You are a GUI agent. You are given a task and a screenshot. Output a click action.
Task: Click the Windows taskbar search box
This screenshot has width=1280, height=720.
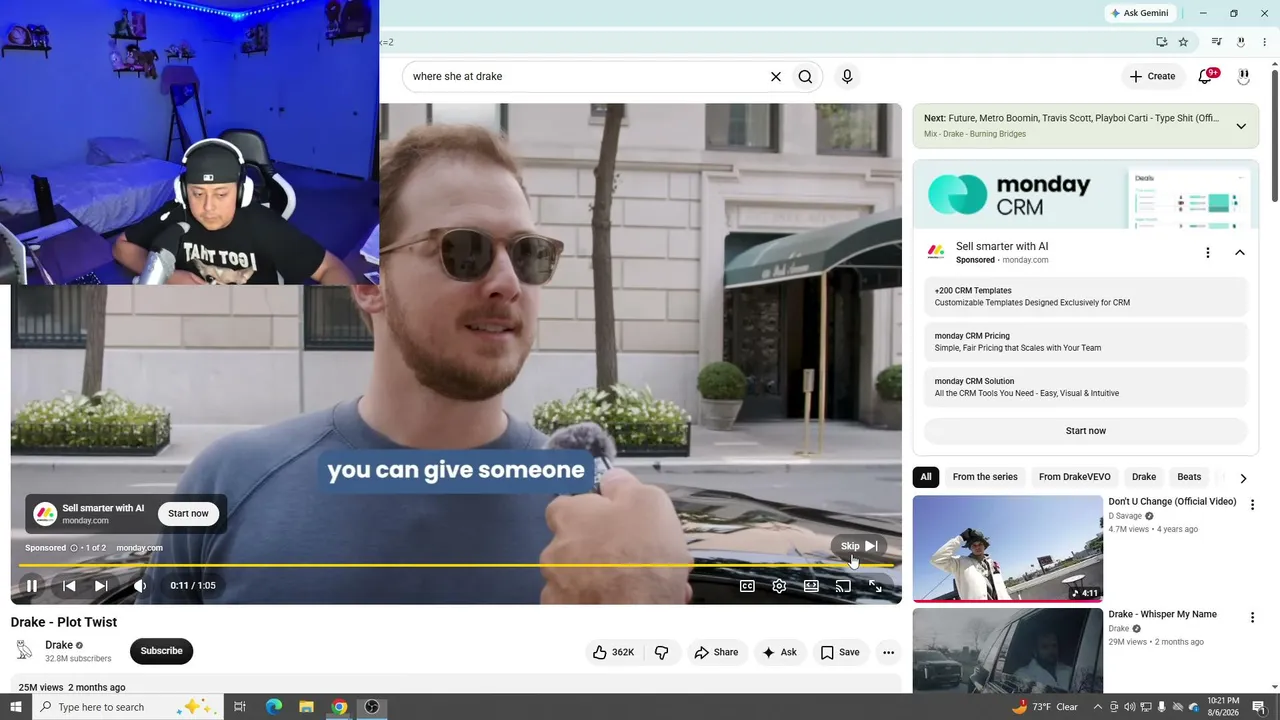(x=127, y=707)
